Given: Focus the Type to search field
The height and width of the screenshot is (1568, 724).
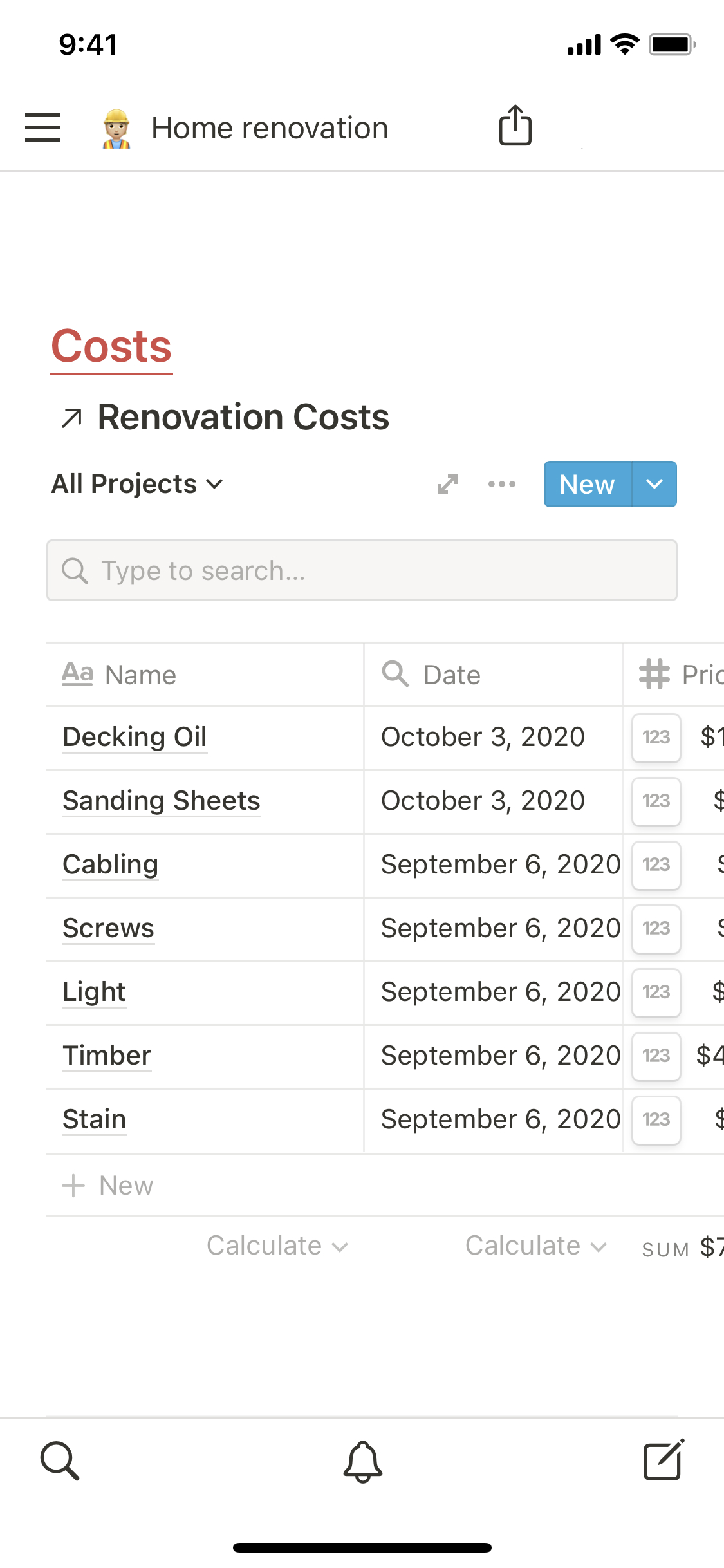Looking at the screenshot, I should pyautogui.click(x=362, y=571).
